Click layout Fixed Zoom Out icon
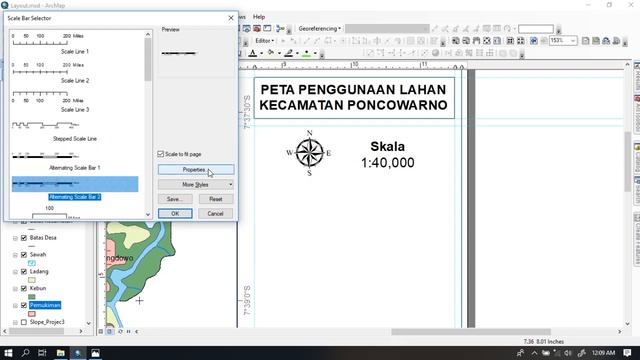 520,41
